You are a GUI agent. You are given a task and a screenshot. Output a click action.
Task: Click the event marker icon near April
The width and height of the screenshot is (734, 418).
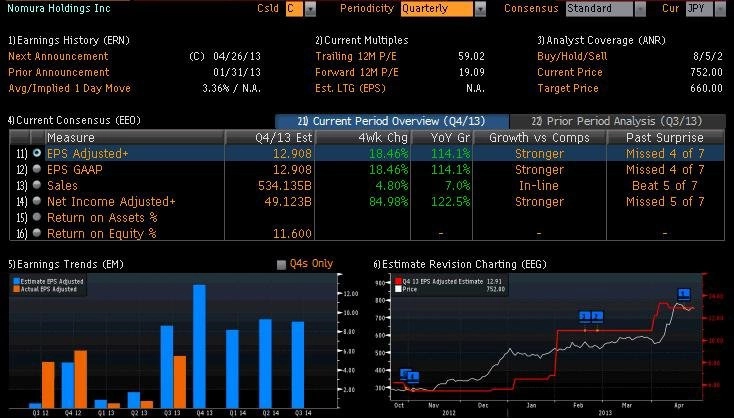[684, 294]
